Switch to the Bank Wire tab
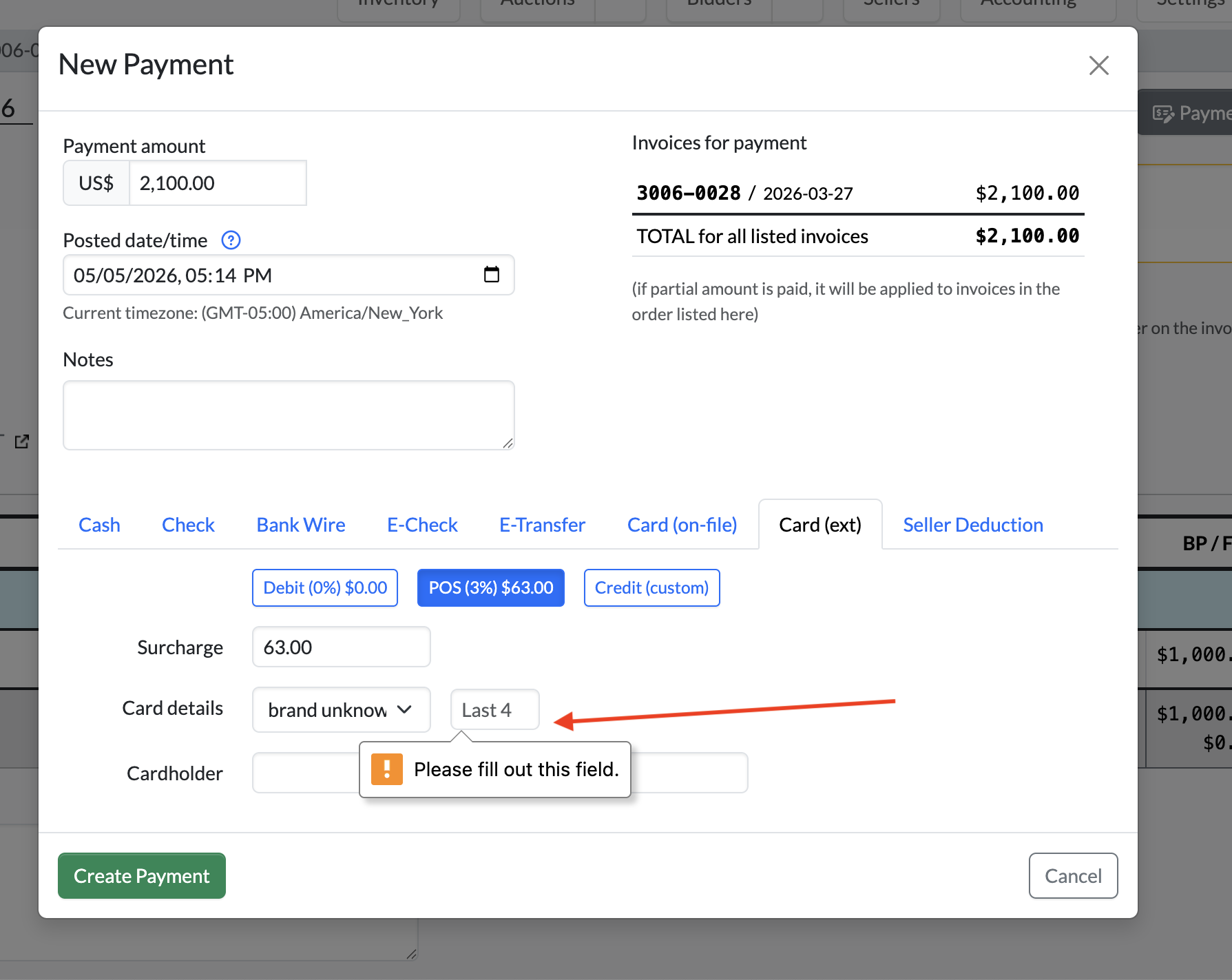Image resolution: width=1232 pixels, height=980 pixels. (301, 525)
